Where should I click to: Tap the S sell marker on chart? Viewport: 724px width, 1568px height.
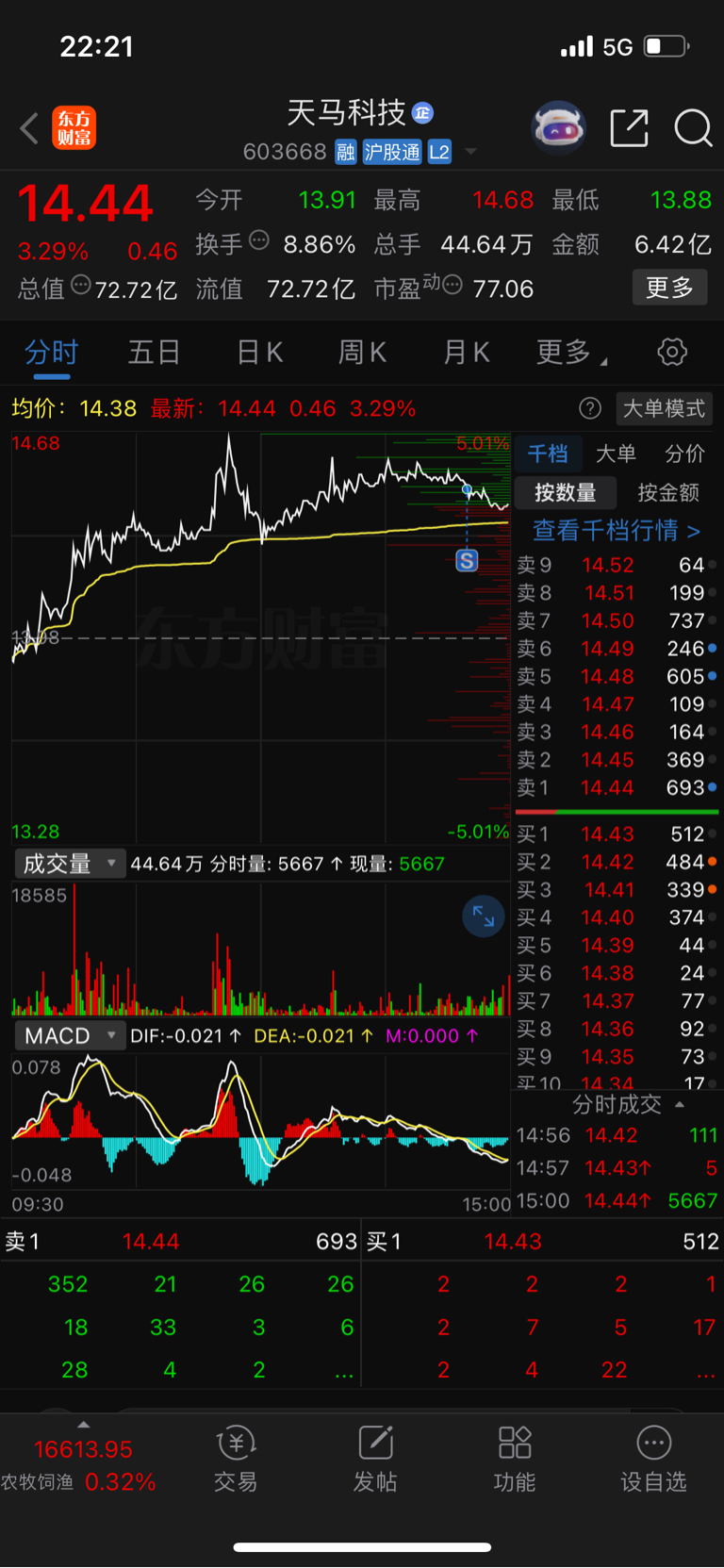pyautogui.click(x=467, y=561)
